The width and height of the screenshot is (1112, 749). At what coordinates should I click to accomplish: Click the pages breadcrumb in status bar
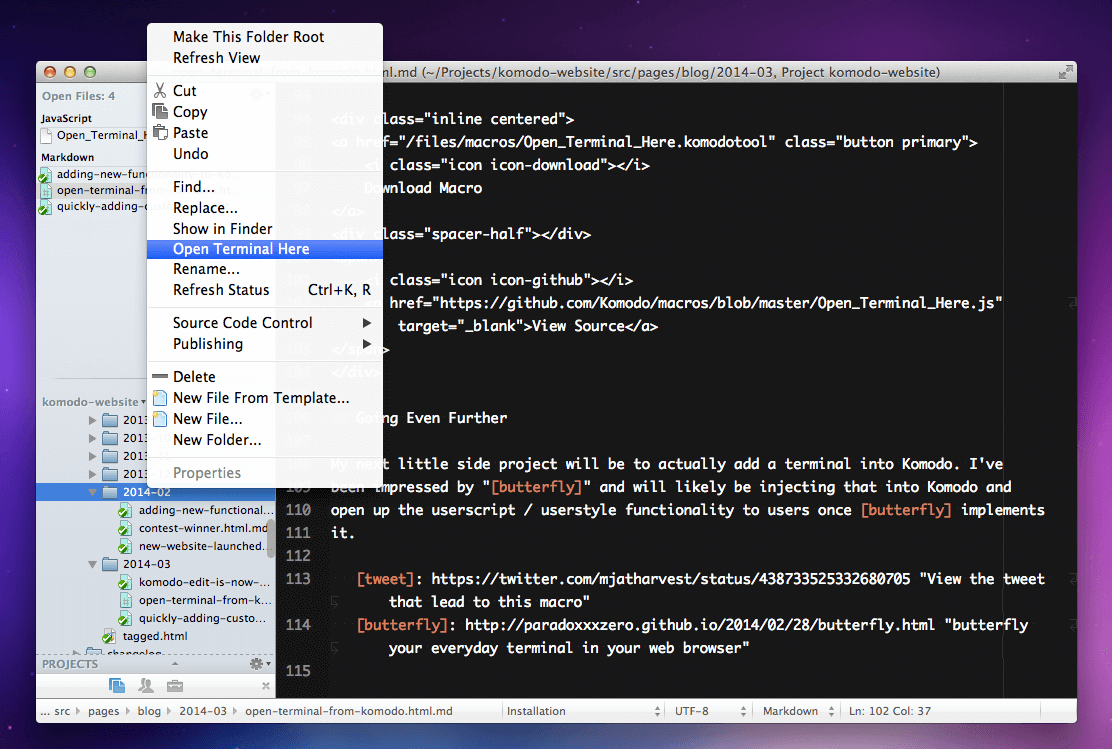104,711
